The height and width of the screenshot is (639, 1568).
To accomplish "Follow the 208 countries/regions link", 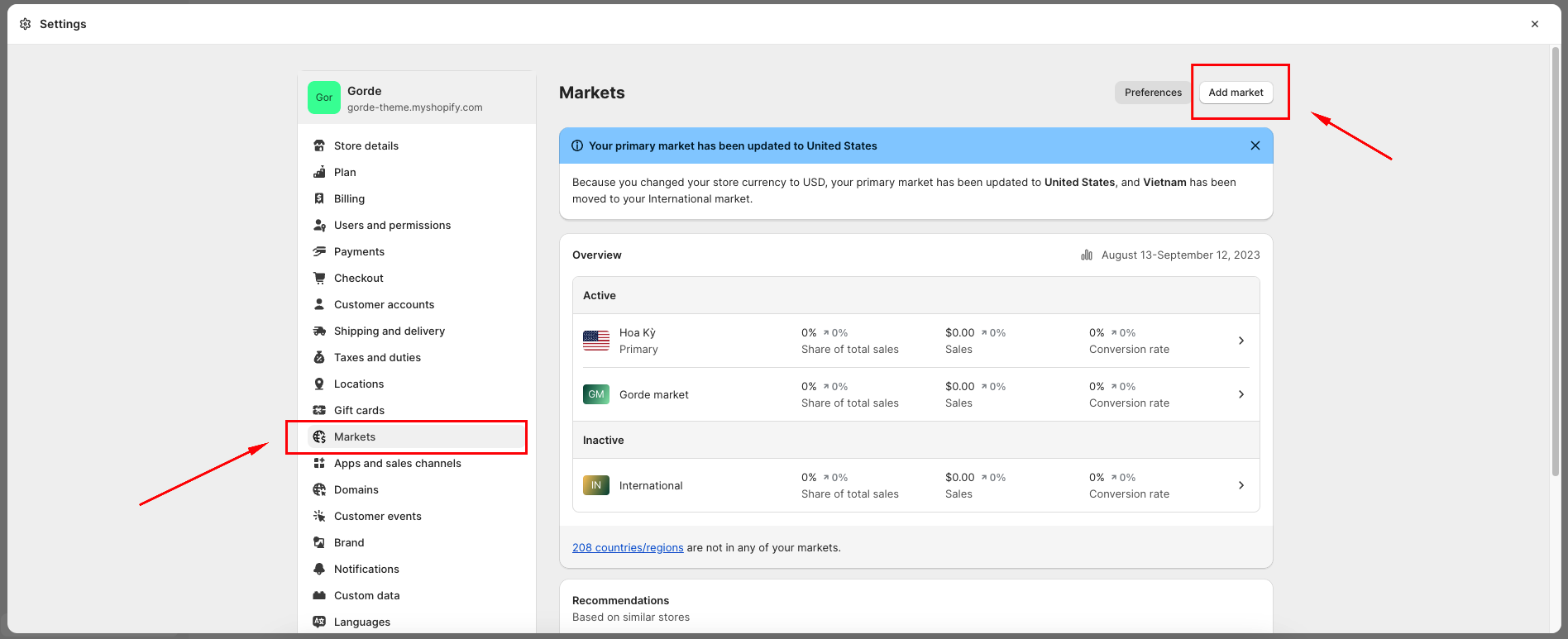I will [628, 547].
